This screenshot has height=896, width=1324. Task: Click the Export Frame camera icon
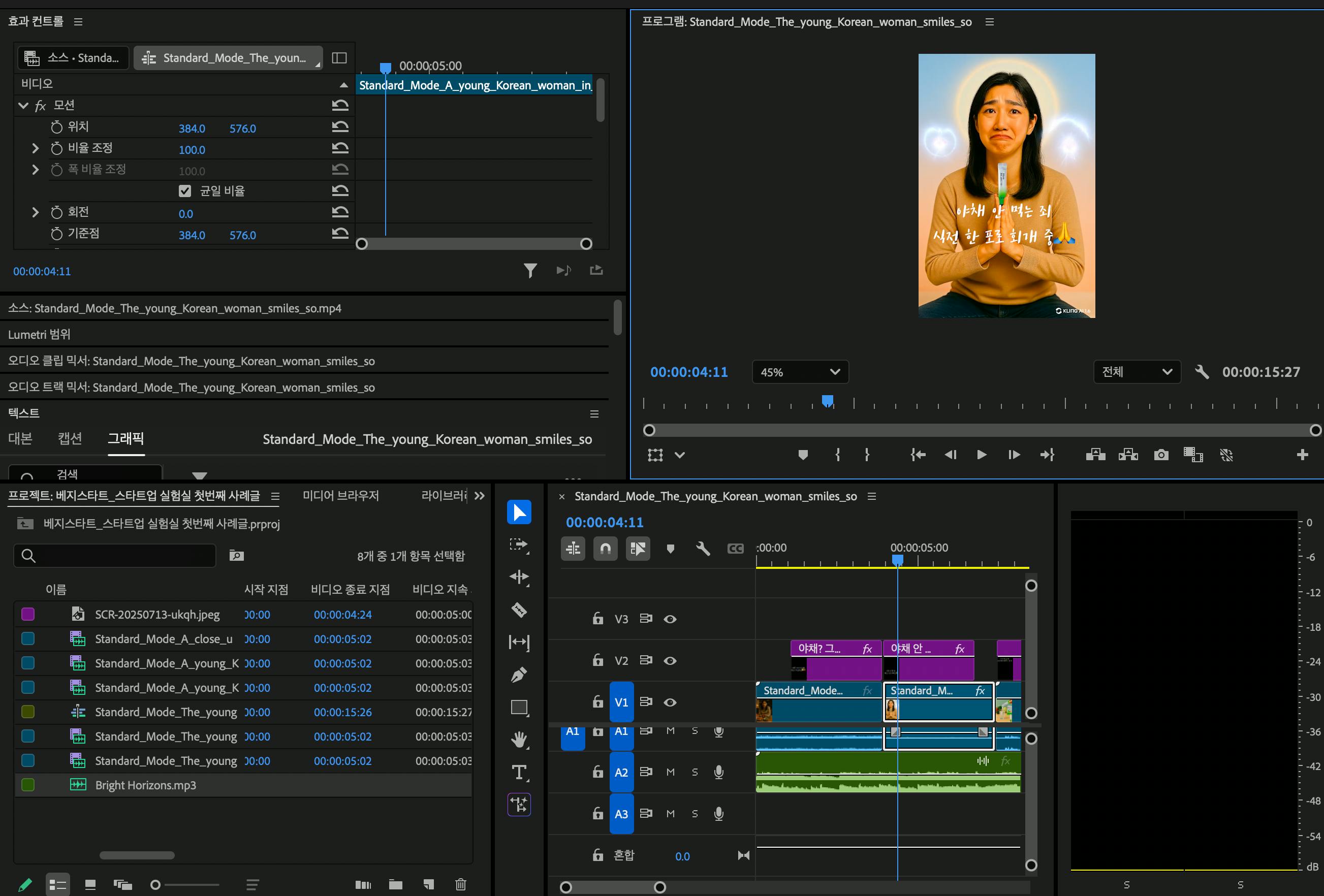(1161, 455)
